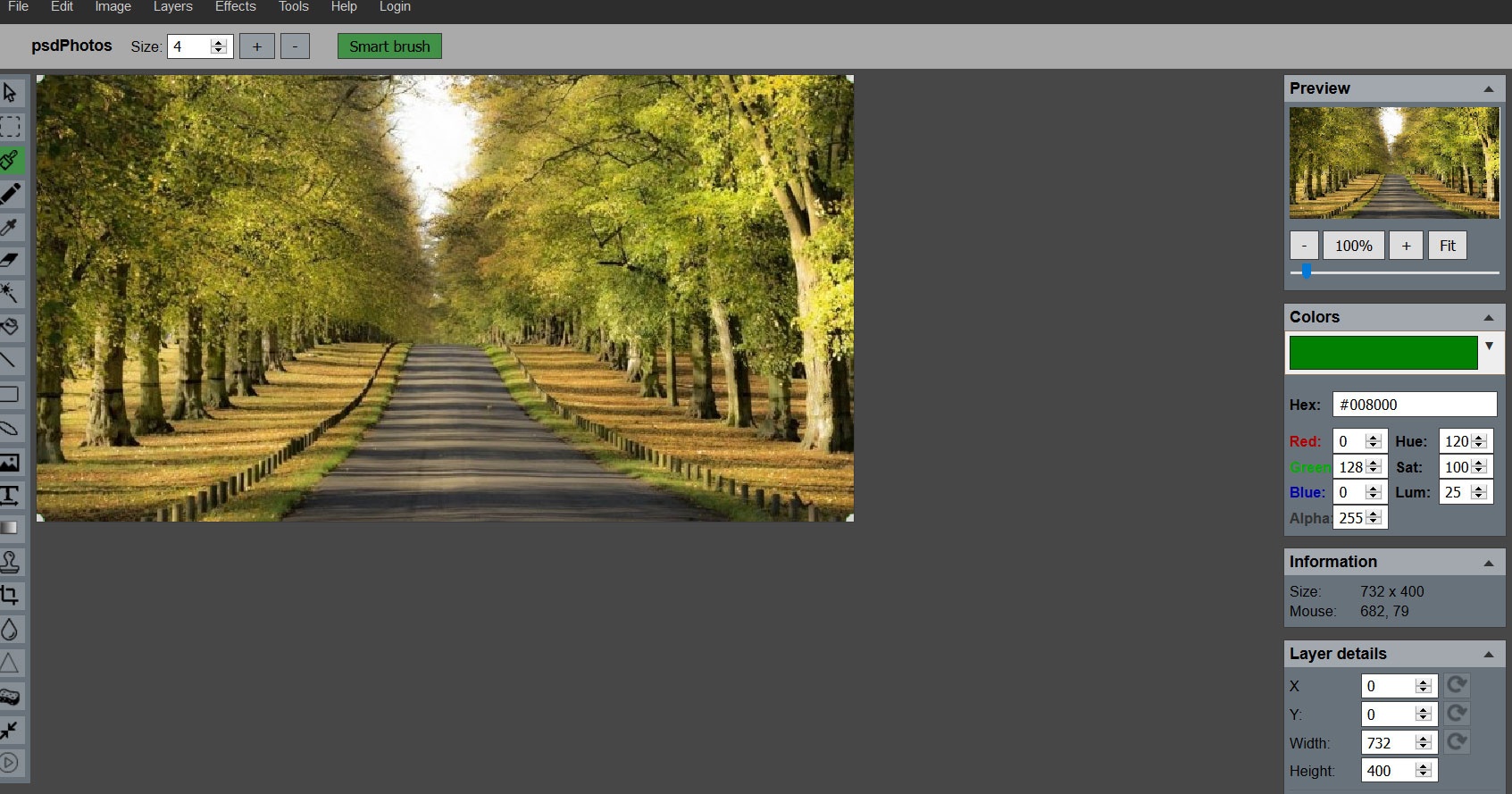Click the rotate icon beside the X field
The width and height of the screenshot is (1512, 794).
tap(1457, 685)
